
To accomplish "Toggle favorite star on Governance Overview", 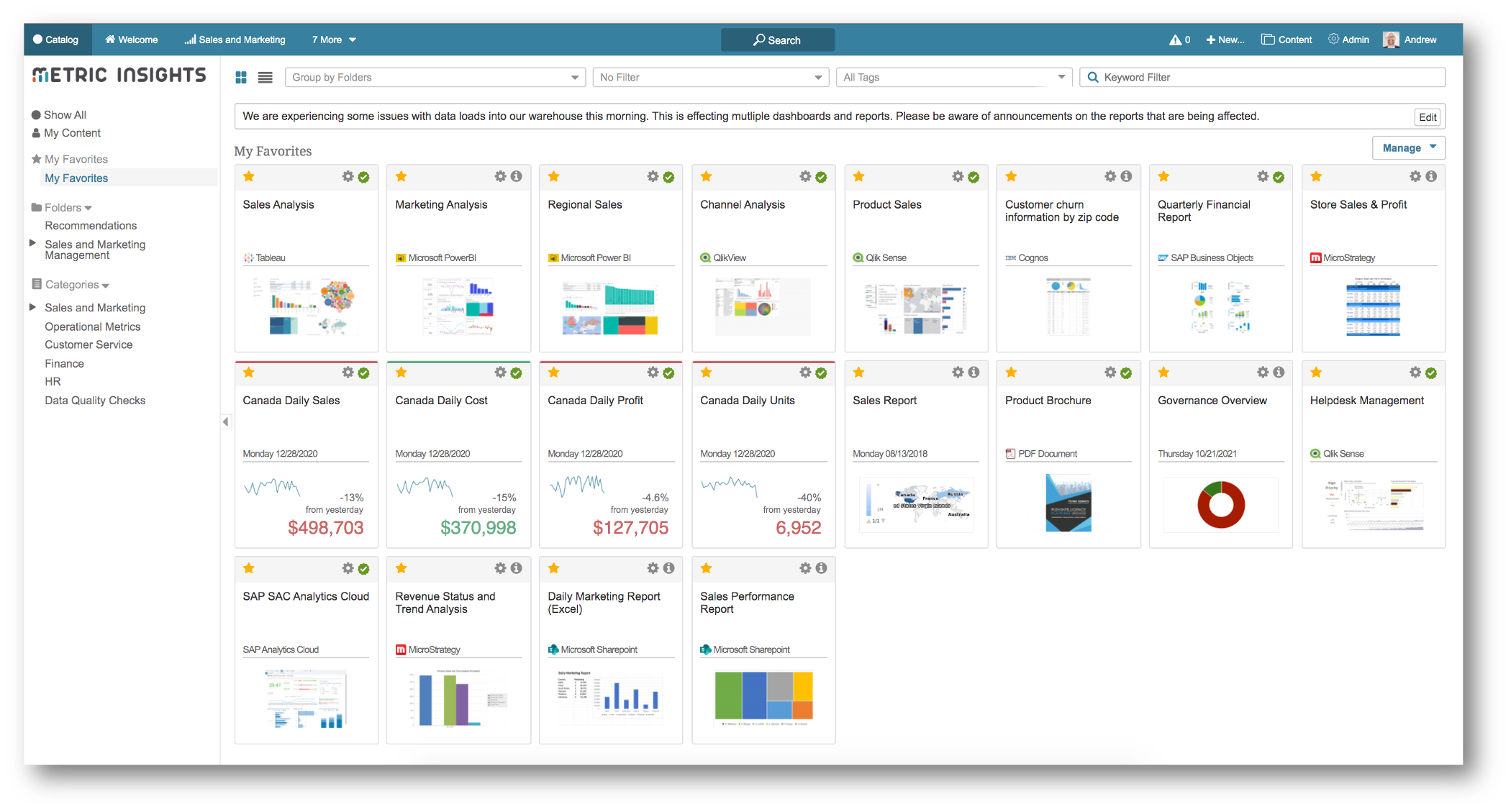I will pos(1164,373).
